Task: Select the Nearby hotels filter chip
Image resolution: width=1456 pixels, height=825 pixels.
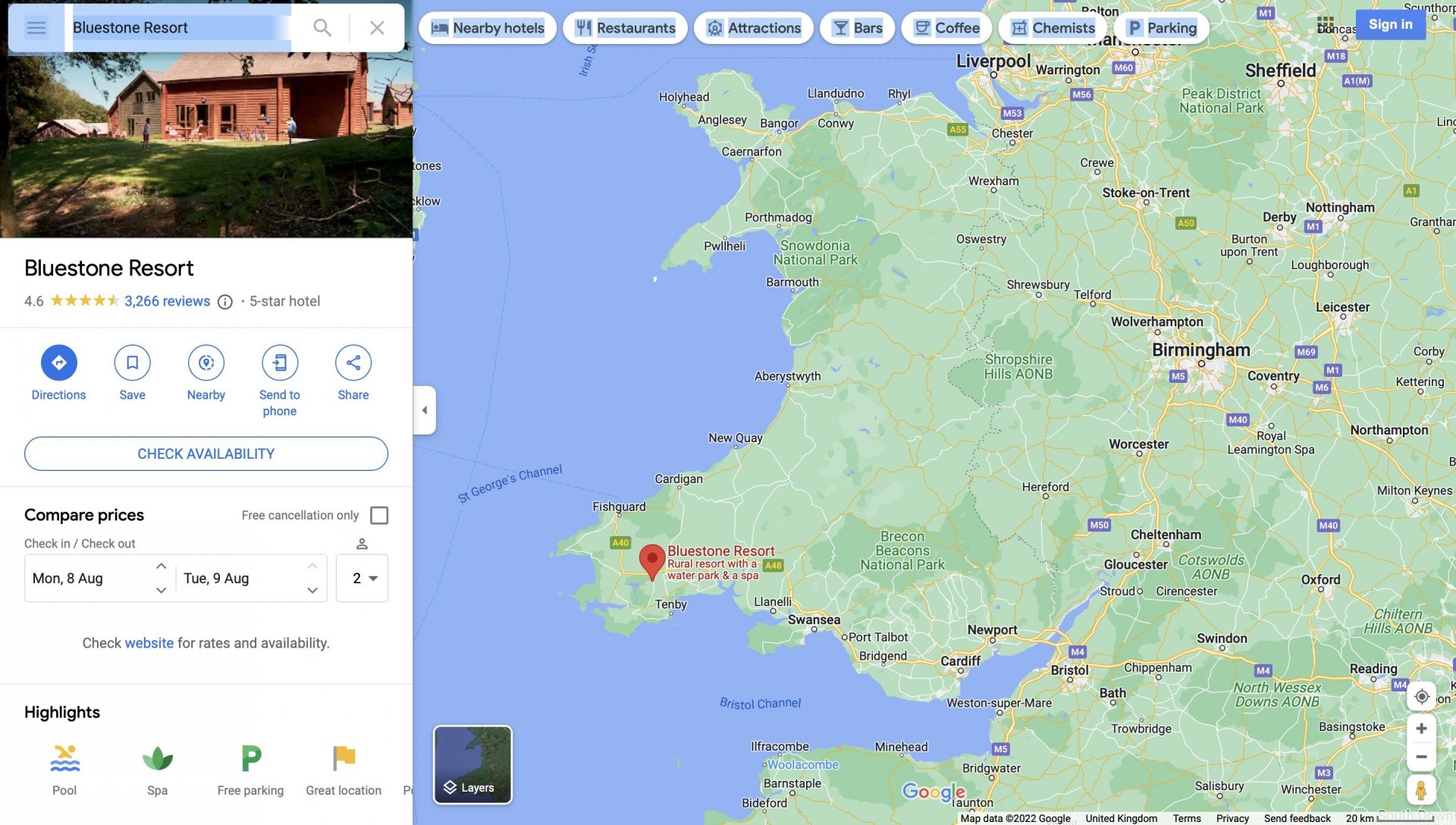Action: click(488, 28)
